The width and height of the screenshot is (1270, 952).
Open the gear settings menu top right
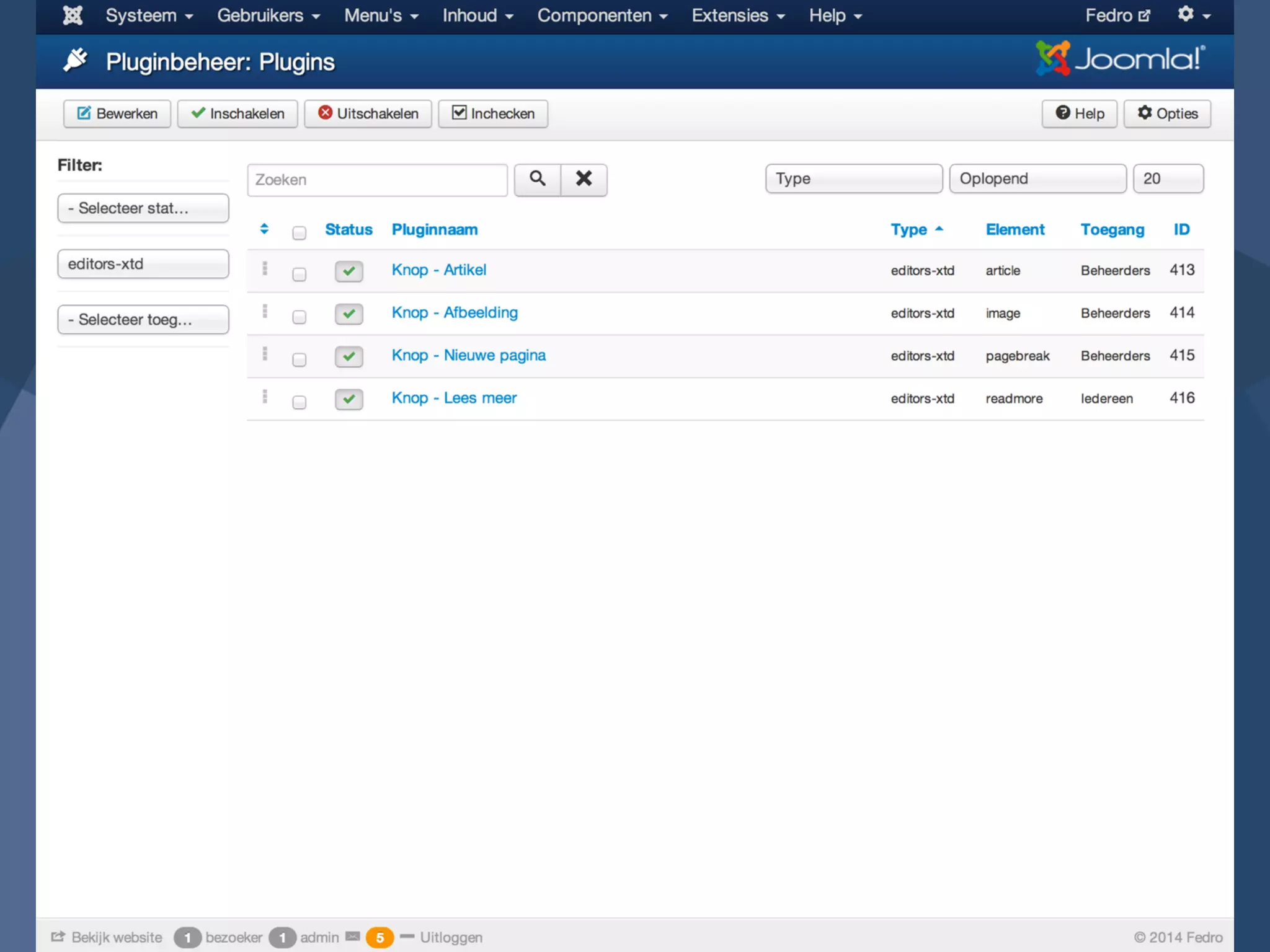pos(1193,15)
